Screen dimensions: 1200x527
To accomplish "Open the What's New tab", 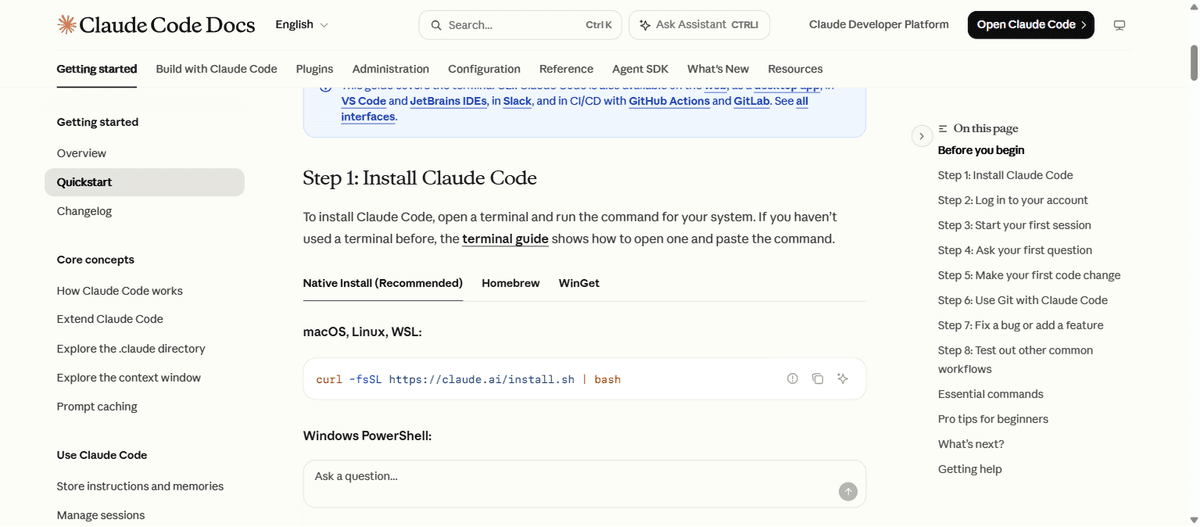I will point(718,69).
